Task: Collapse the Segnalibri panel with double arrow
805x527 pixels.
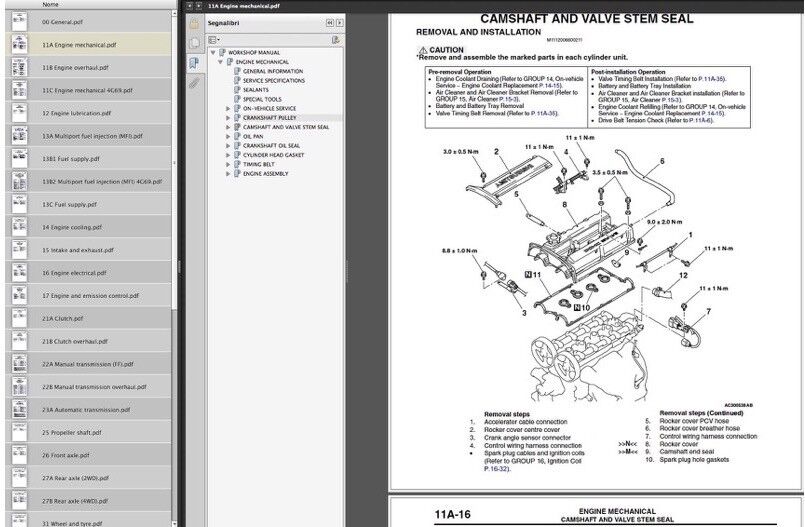Action: click(x=330, y=23)
